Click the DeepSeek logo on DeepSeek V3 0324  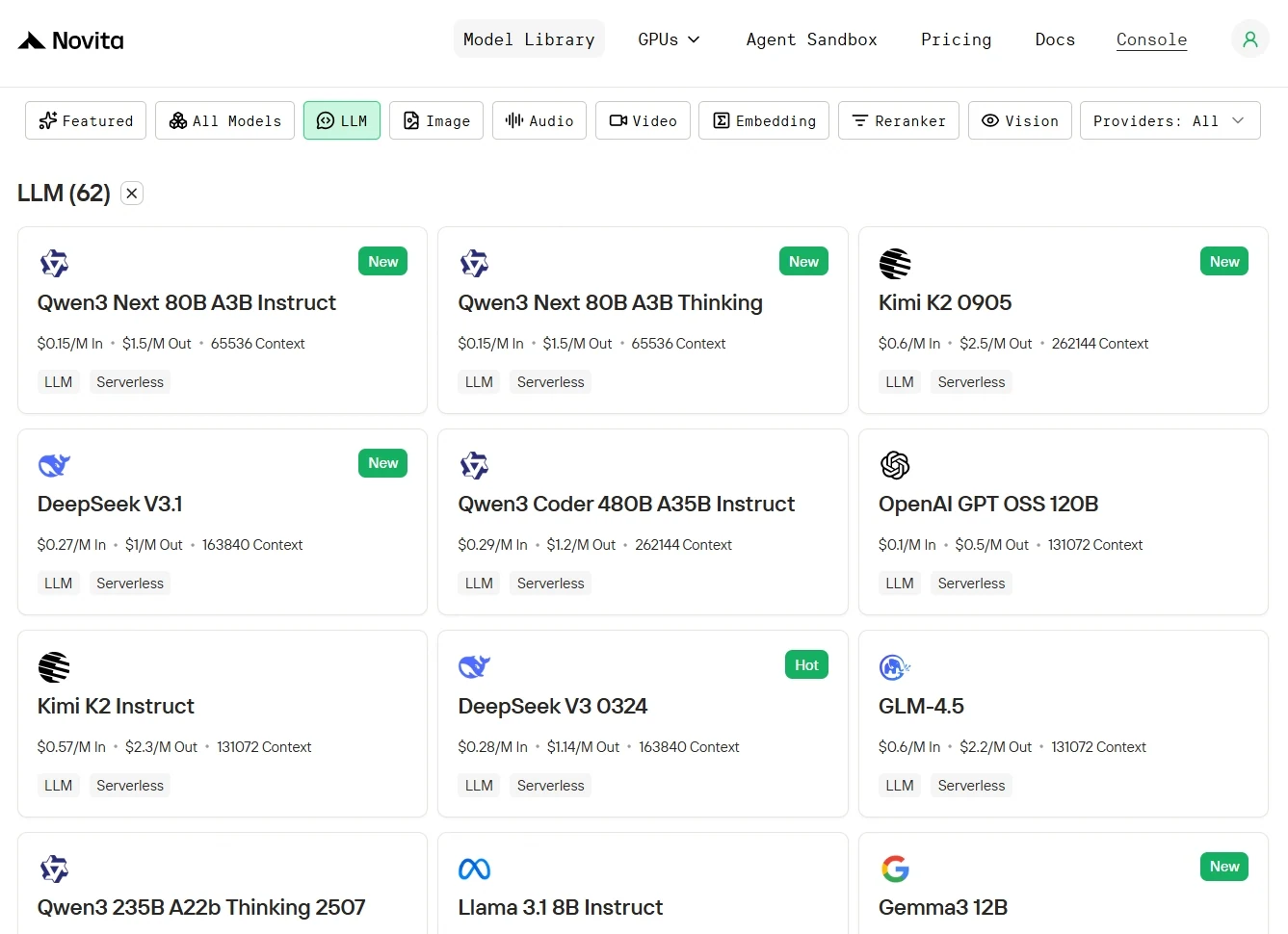(474, 666)
